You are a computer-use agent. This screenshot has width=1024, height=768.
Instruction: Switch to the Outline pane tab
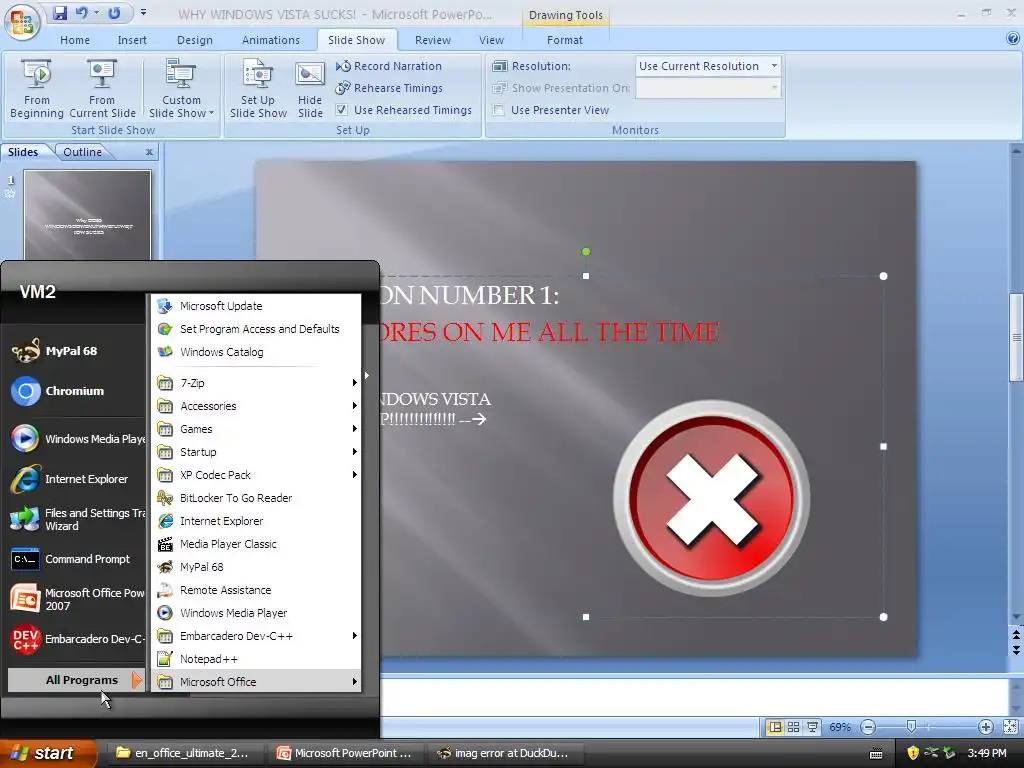[x=82, y=152]
